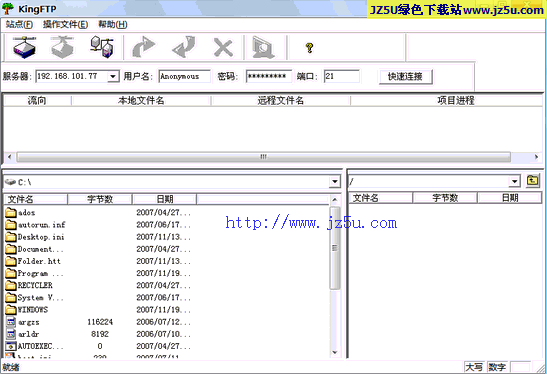
Task: Click the local file list scroll down arrow
Action: coord(335,352)
